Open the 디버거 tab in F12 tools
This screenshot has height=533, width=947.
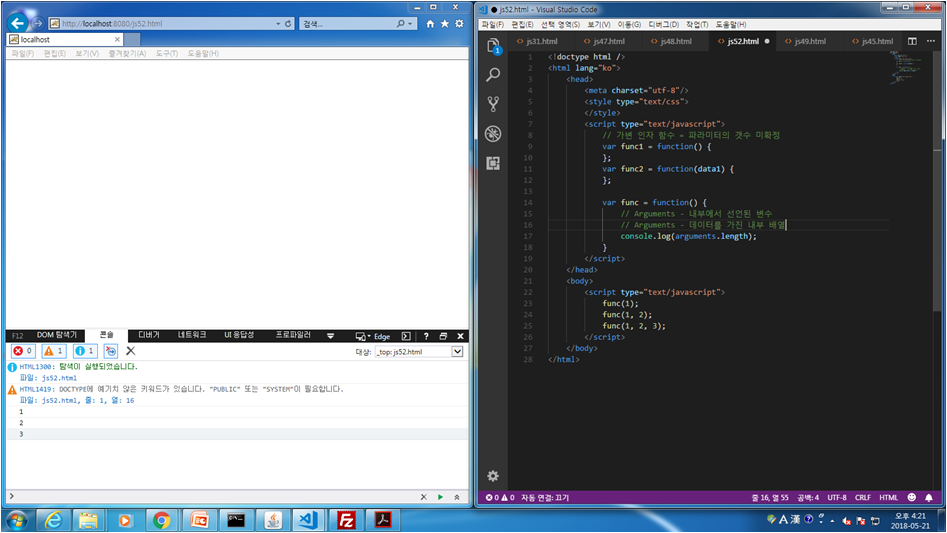149,335
